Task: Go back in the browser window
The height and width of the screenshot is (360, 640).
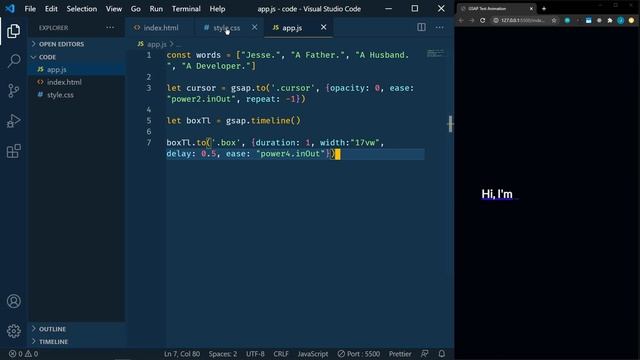Action: pyautogui.click(x=461, y=20)
